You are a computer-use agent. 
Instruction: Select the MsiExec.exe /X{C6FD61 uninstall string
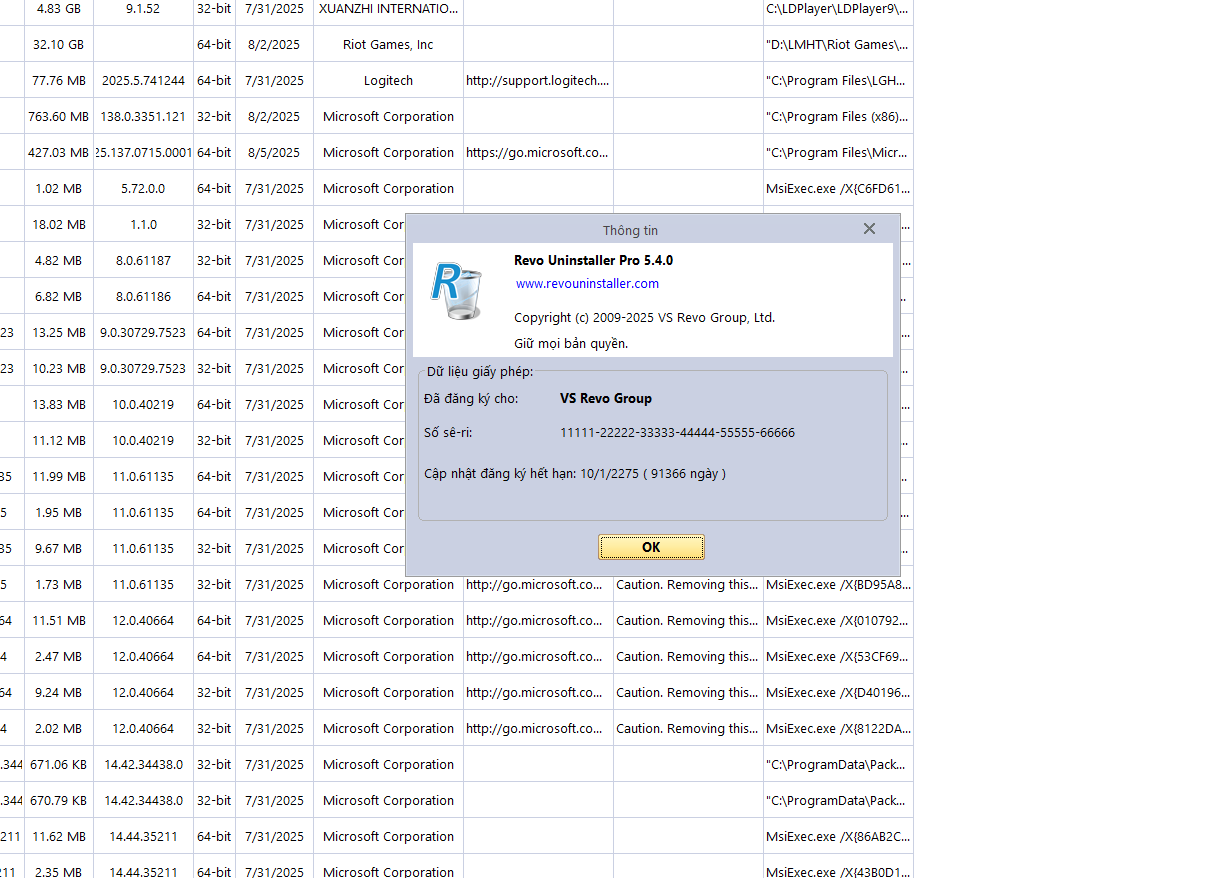[x=837, y=189]
